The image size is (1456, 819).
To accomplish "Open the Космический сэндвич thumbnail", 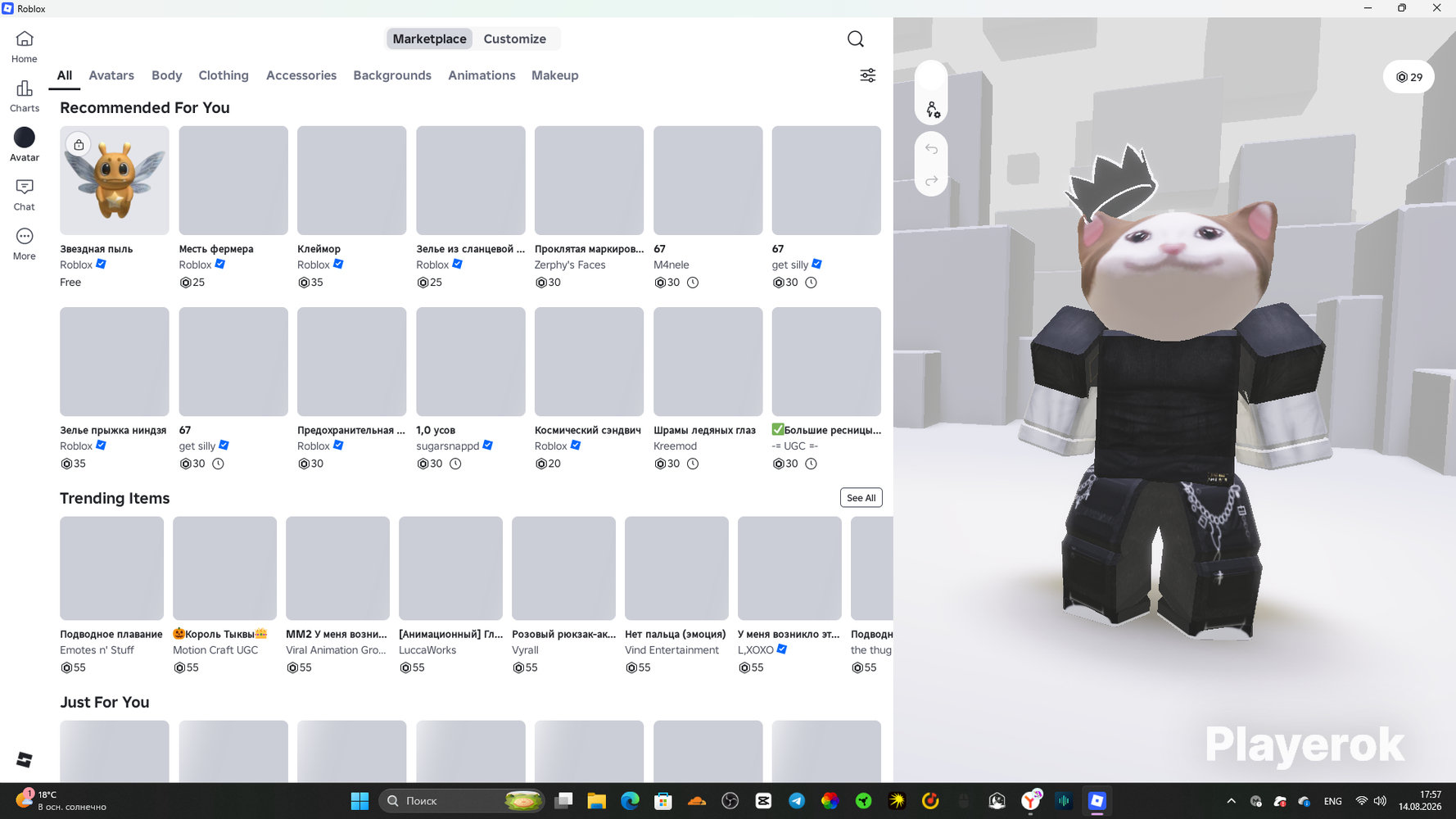I will (x=589, y=361).
